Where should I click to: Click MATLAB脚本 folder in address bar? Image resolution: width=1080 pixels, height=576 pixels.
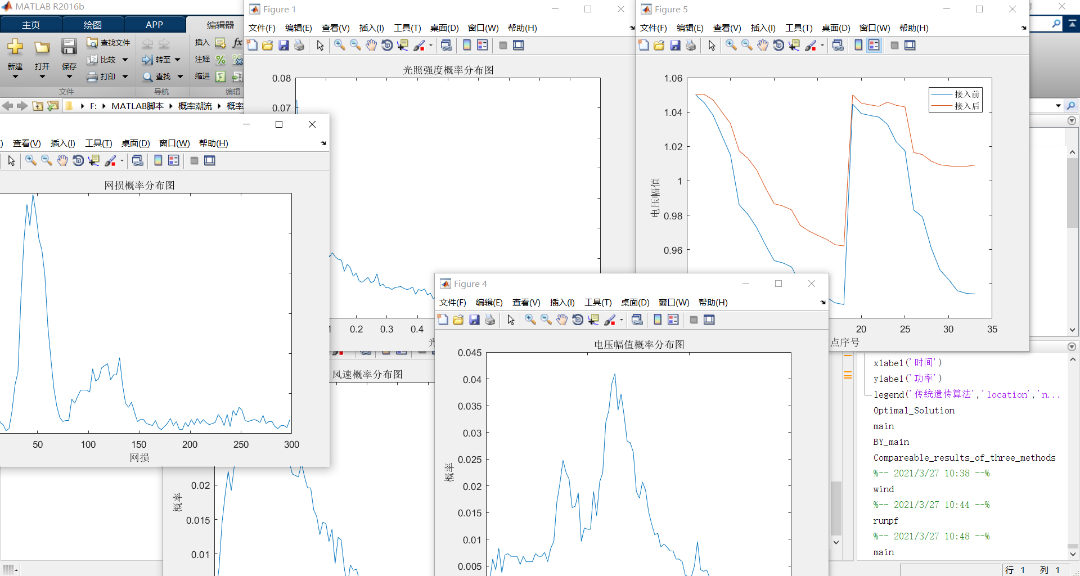pos(137,106)
